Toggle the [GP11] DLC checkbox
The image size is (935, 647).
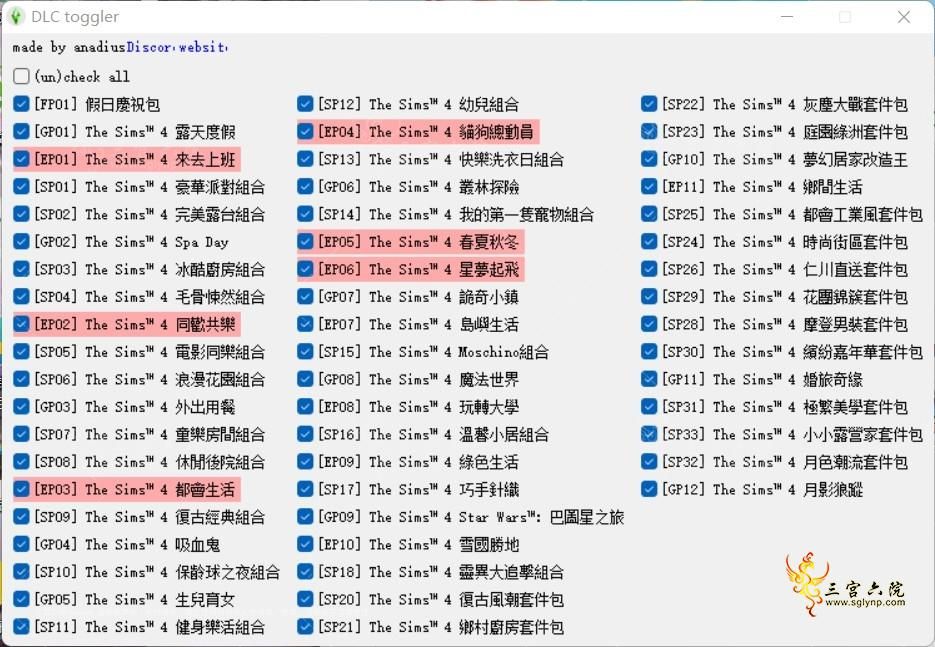649,379
